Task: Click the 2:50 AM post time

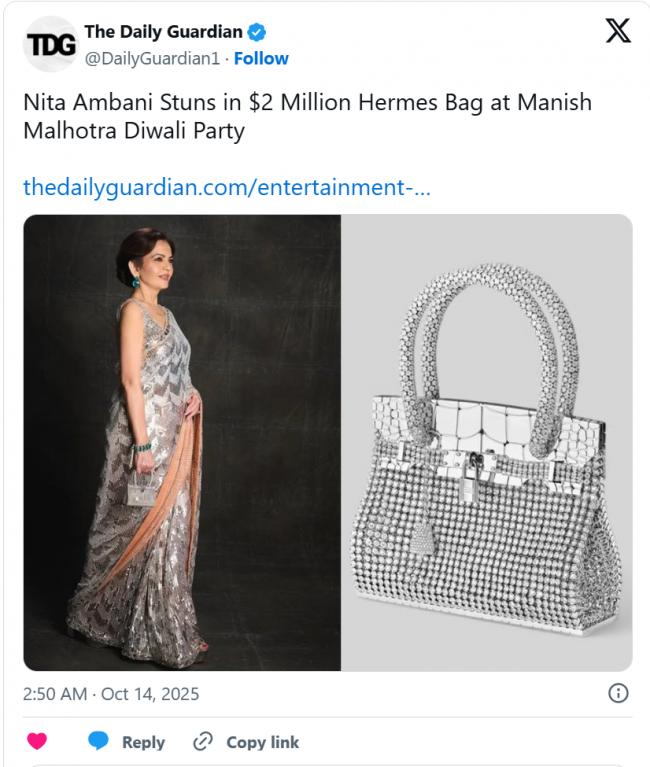Action: click(x=53, y=693)
